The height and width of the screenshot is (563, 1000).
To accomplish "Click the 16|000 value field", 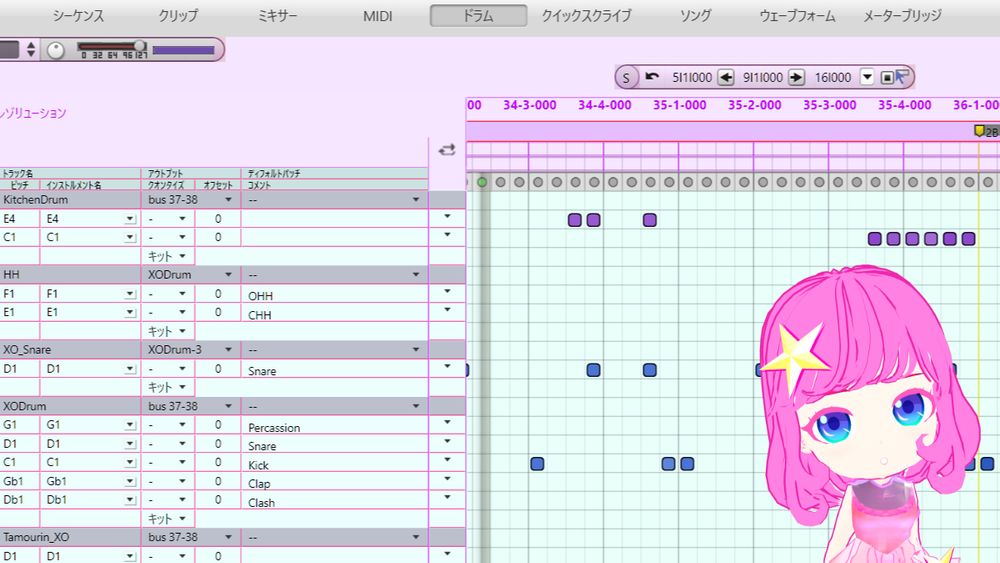I will (833, 78).
